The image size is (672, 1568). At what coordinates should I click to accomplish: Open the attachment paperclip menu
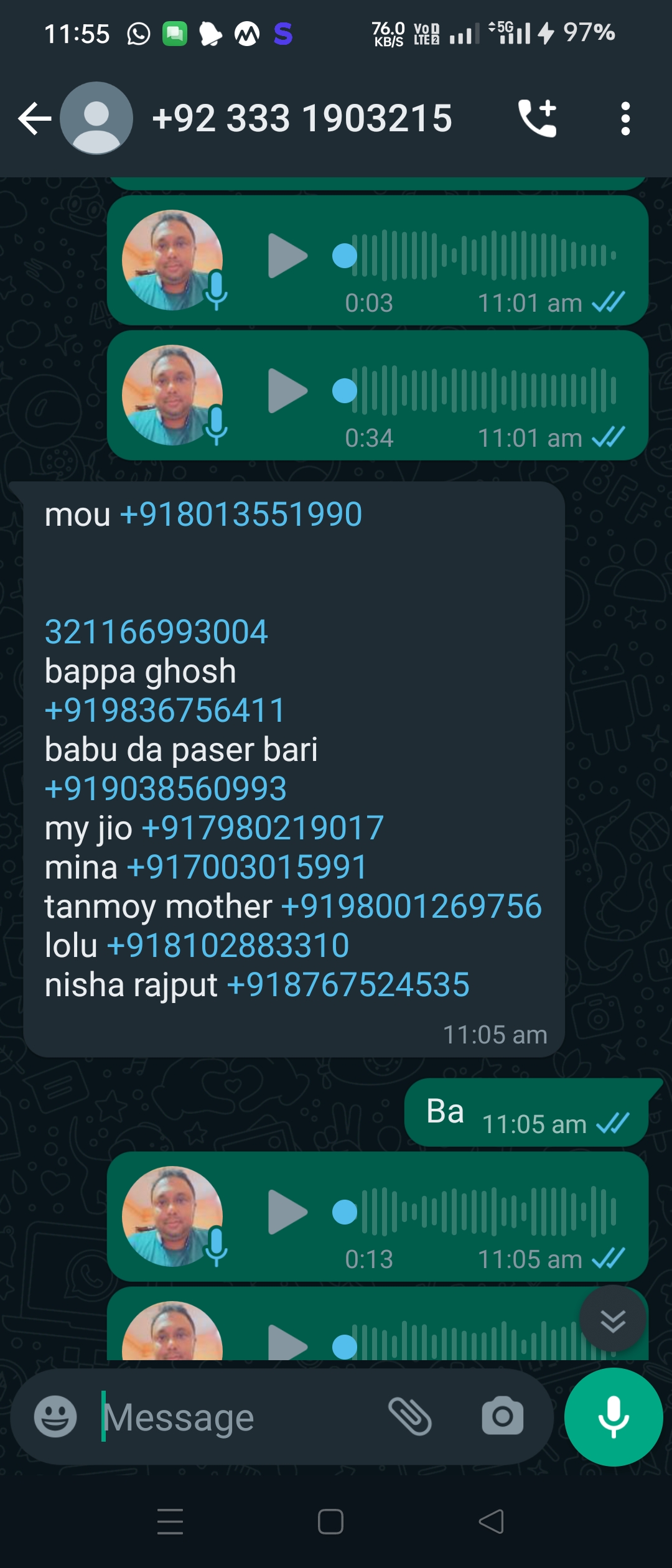[410, 1417]
